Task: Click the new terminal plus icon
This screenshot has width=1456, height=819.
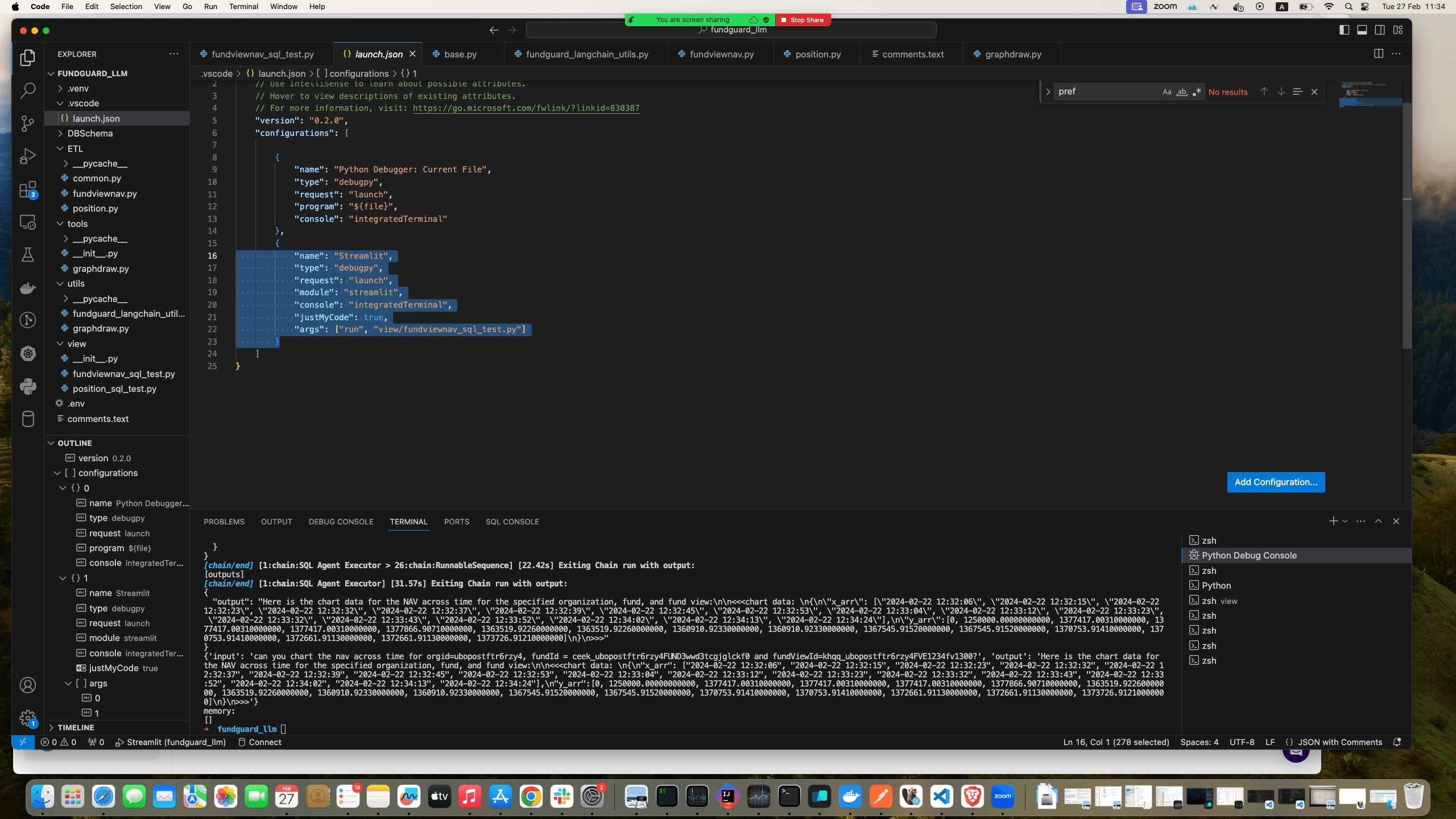Action: (1333, 522)
